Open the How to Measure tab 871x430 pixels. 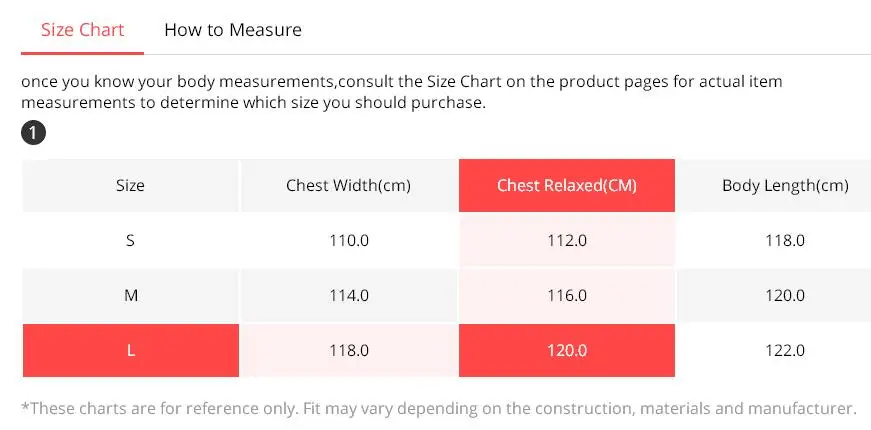(233, 30)
